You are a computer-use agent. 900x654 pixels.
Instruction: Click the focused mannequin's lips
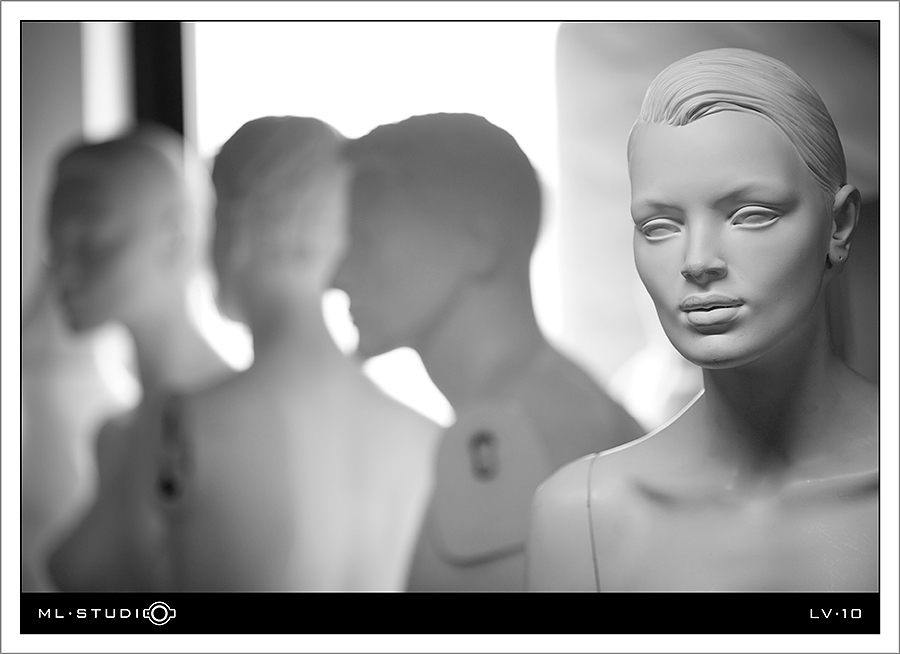pos(711,311)
